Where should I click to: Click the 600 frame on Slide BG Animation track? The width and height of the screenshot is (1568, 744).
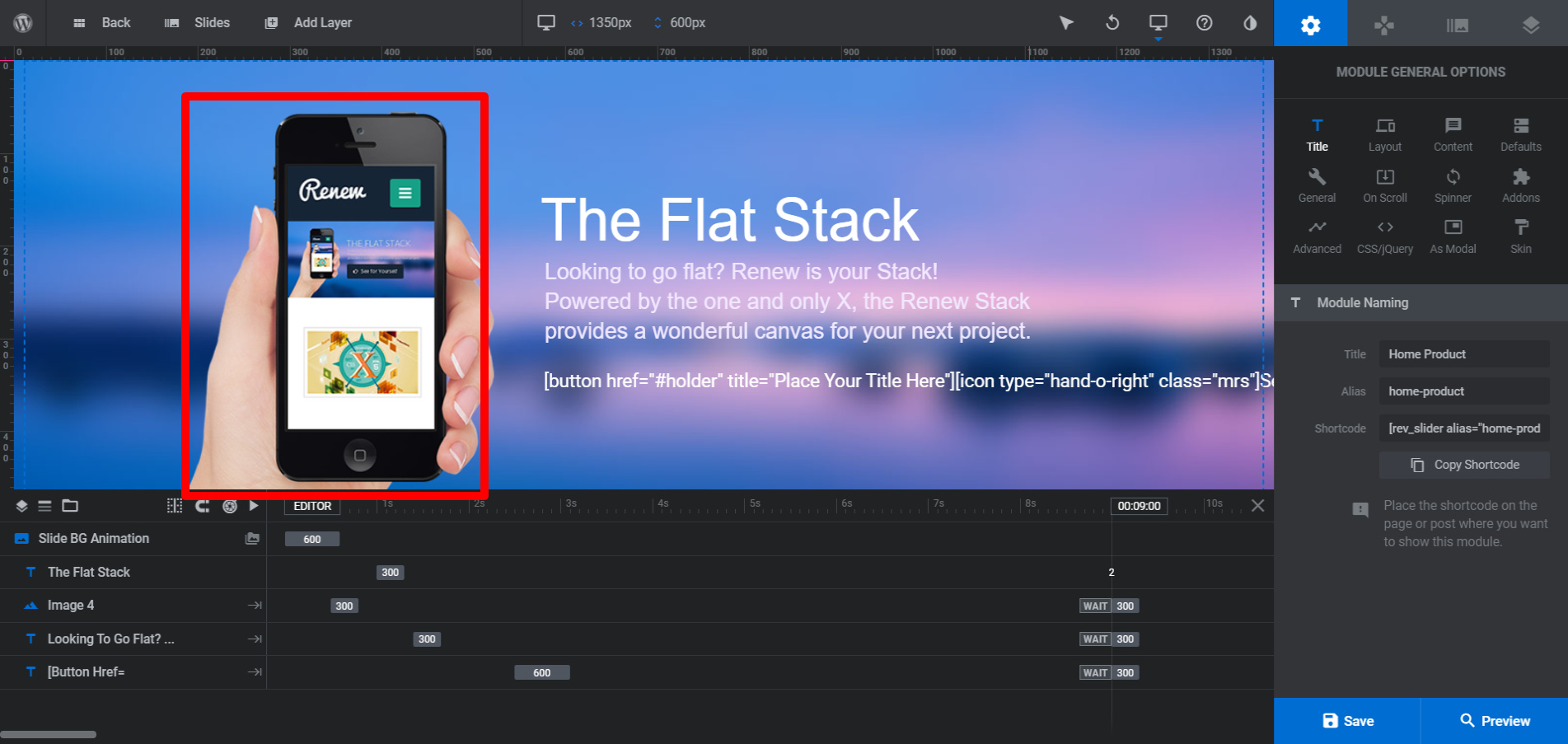pos(312,539)
